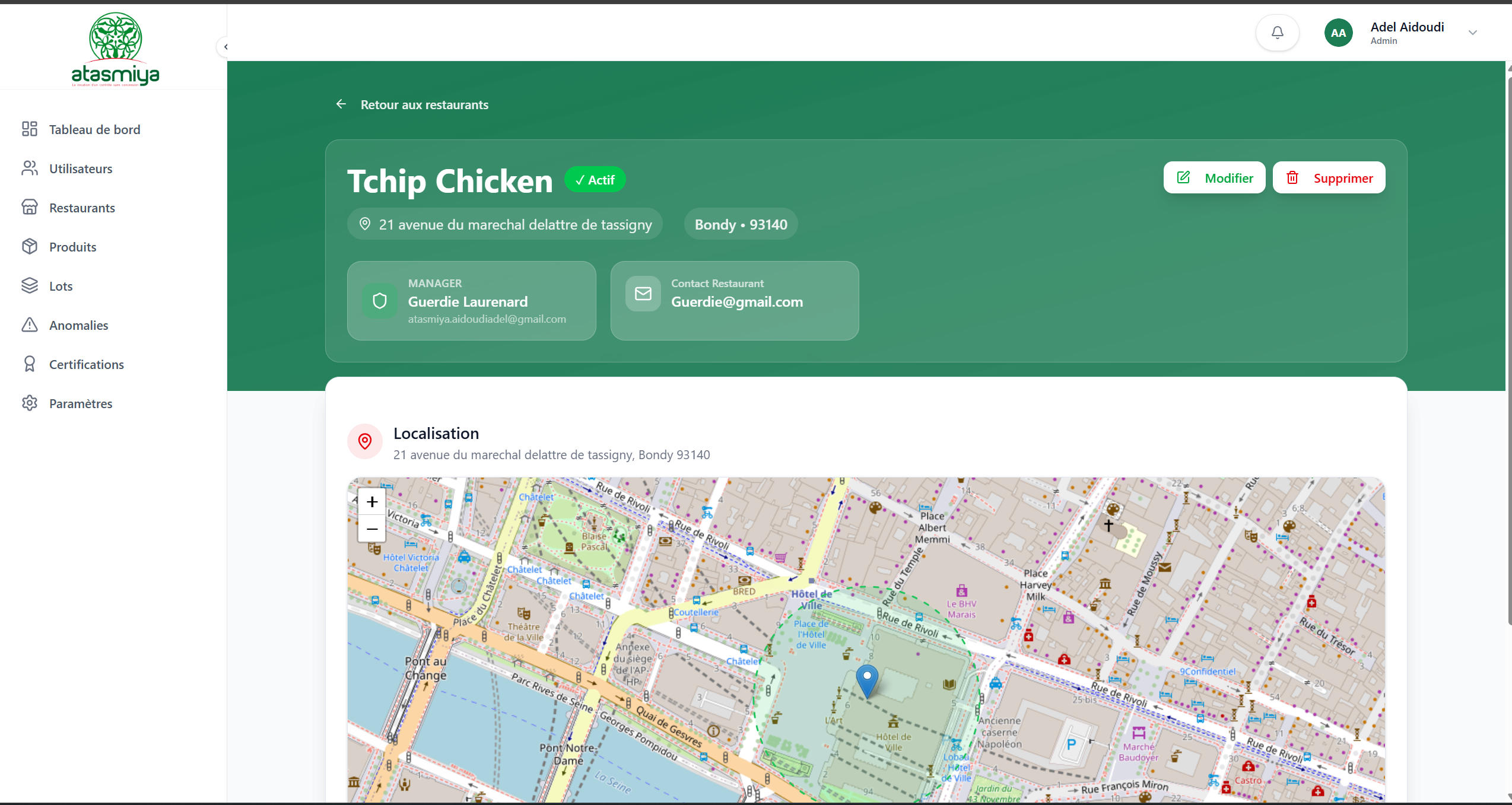This screenshot has width=1512, height=805.
Task: Click the Produits box icon
Action: click(x=30, y=247)
